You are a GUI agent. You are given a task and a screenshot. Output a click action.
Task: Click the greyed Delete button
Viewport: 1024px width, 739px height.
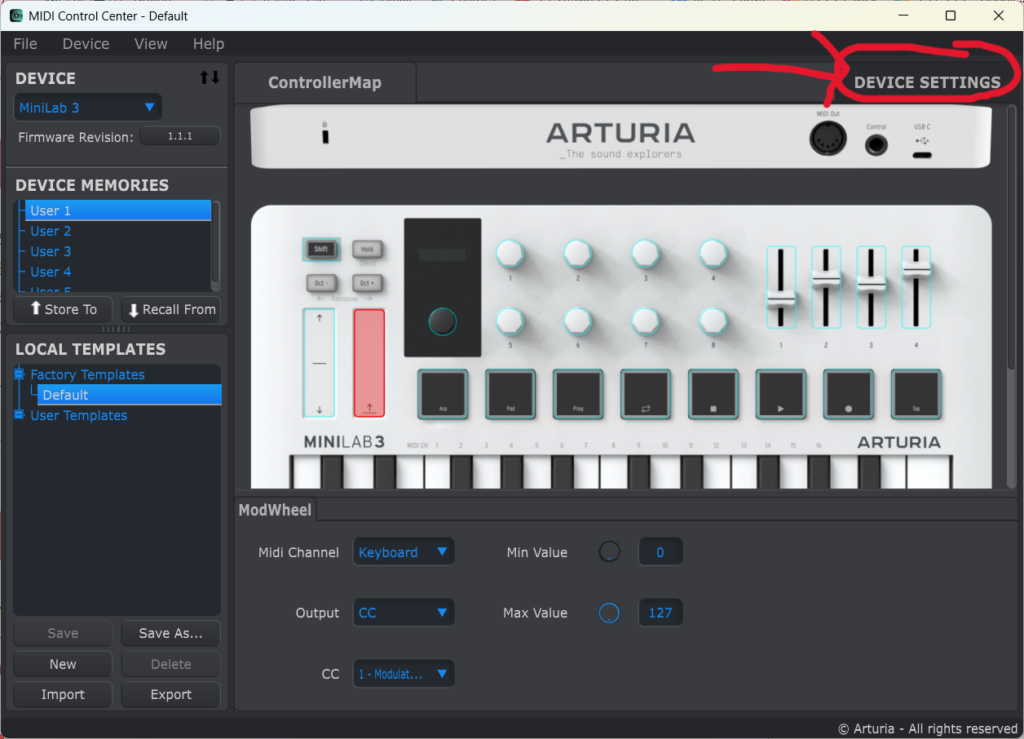point(171,664)
